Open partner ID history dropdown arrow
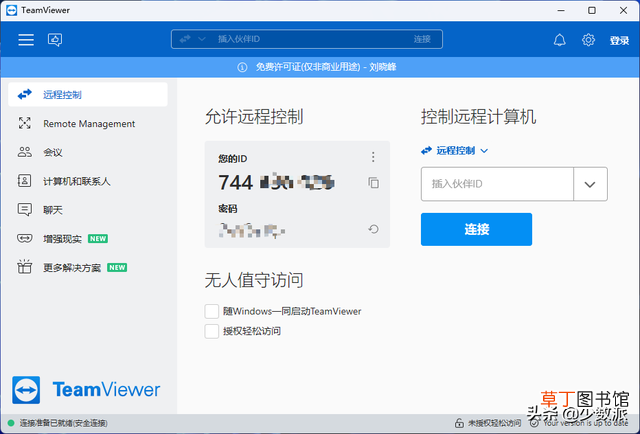Image resolution: width=640 pixels, height=434 pixels. pos(590,184)
